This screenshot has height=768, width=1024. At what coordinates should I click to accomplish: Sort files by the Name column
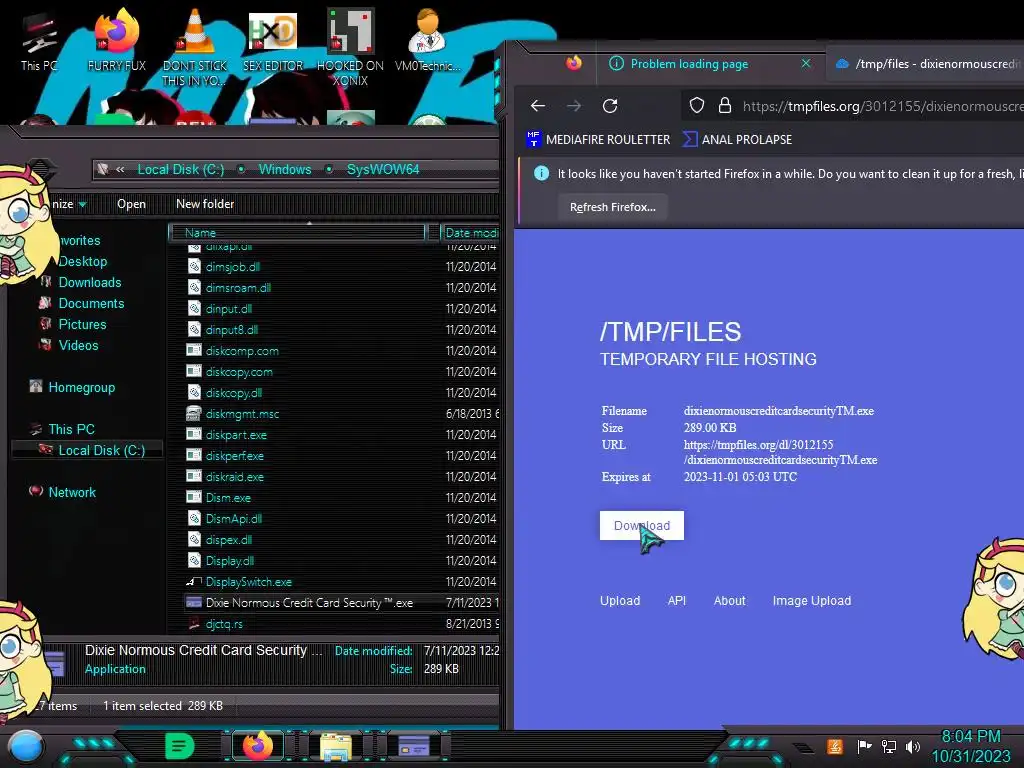pos(297,232)
